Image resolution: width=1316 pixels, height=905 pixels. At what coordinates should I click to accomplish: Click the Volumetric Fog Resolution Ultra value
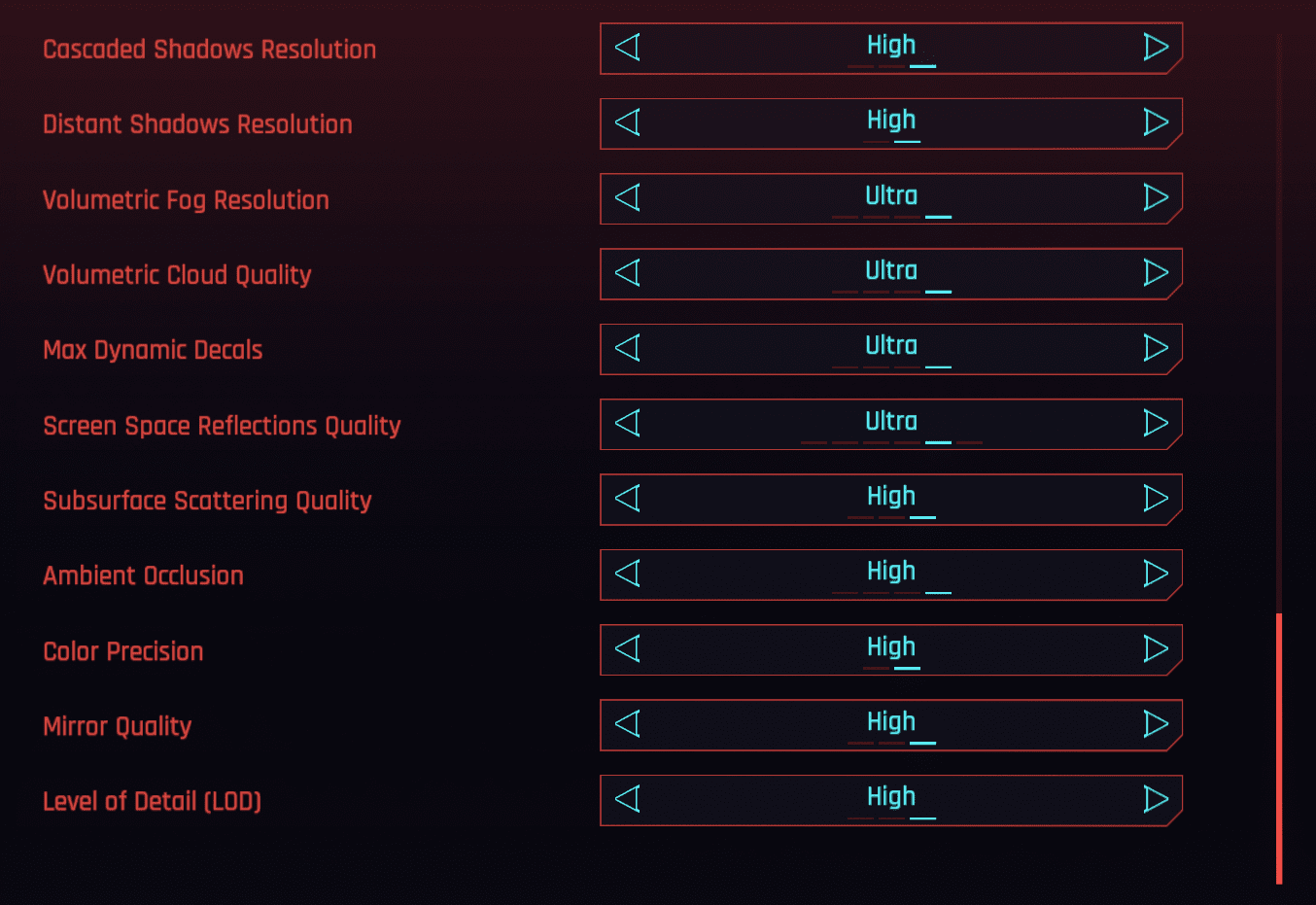coord(890,196)
